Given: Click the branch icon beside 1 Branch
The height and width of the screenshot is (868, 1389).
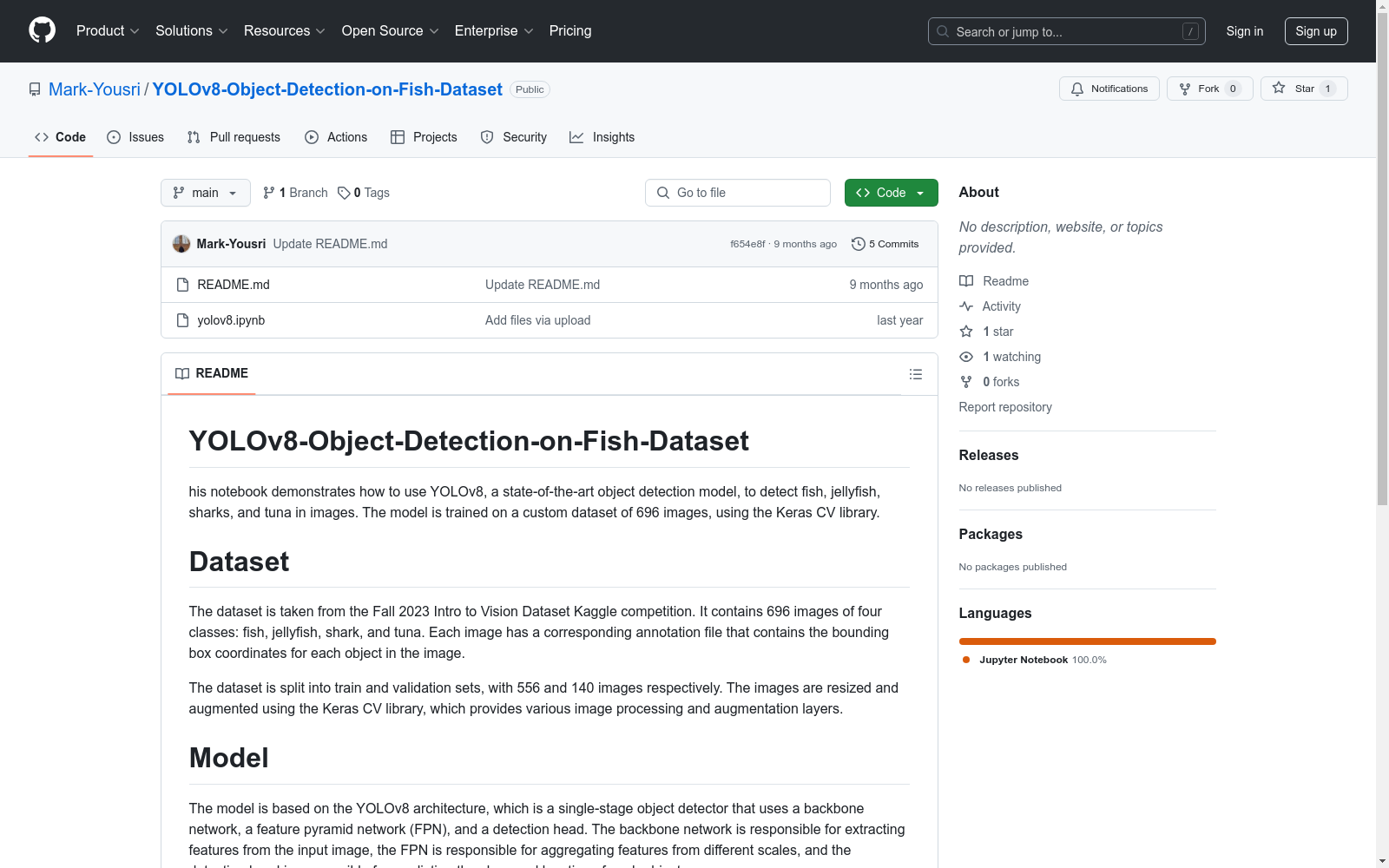Looking at the screenshot, I should click(x=269, y=193).
